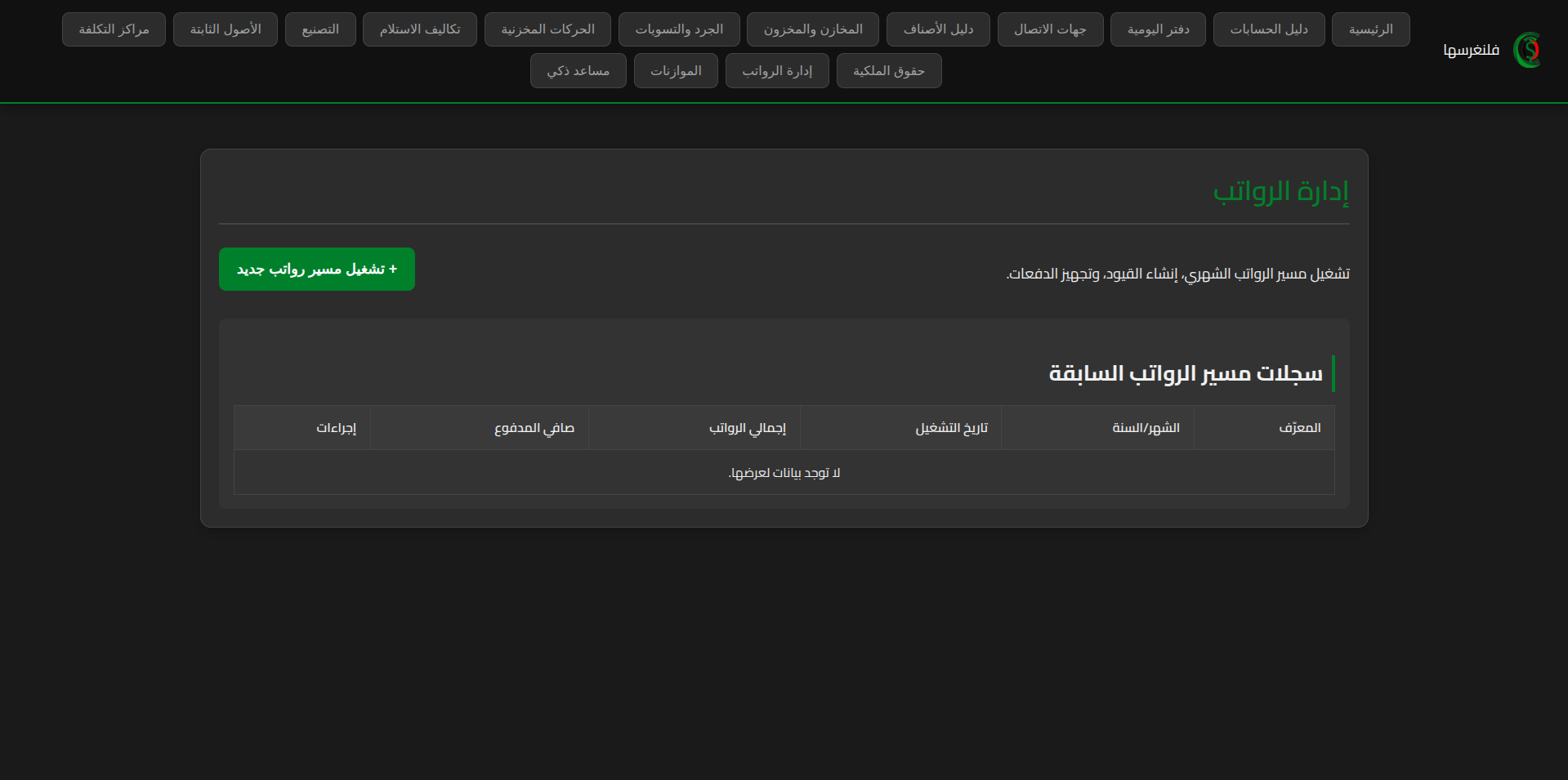Image resolution: width=1568 pixels, height=780 pixels.
Task: Go to دليل الحسابات menu item
Action: pyautogui.click(x=1268, y=29)
